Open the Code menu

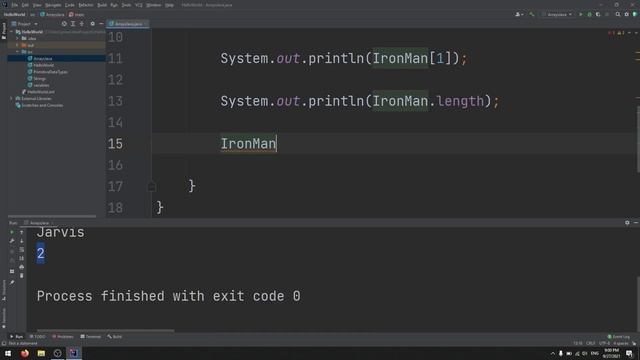pos(70,5)
